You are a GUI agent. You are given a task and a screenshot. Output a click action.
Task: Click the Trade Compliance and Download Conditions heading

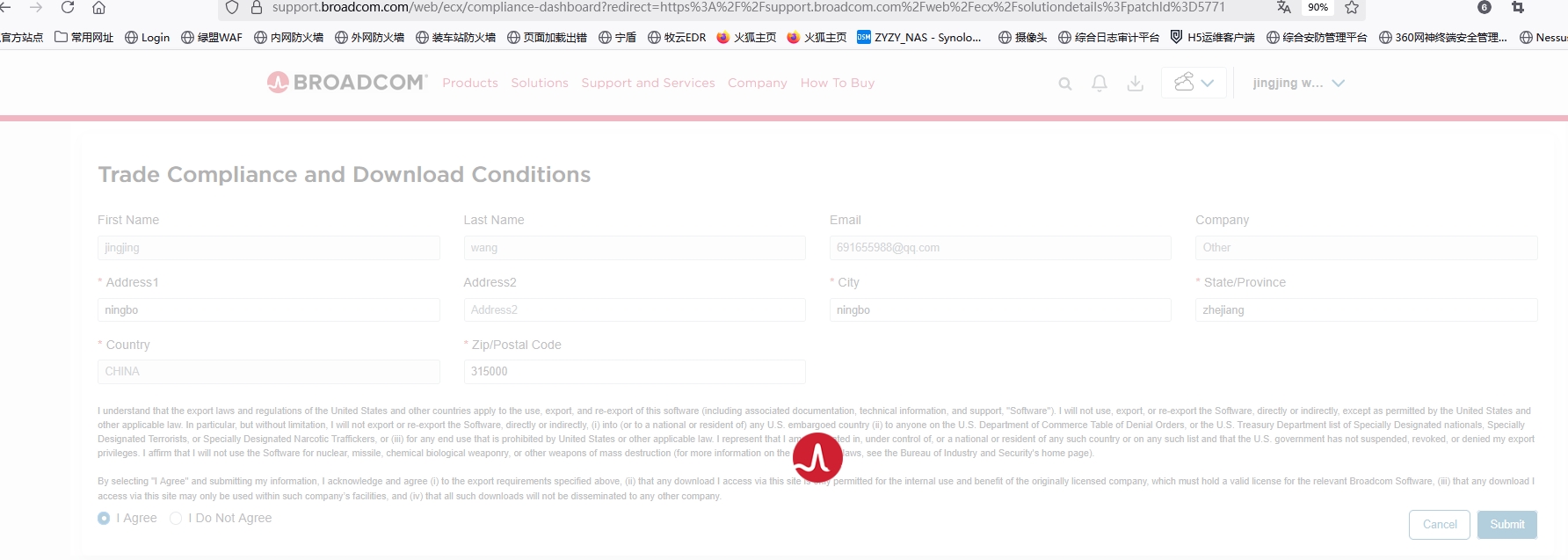pos(345,174)
